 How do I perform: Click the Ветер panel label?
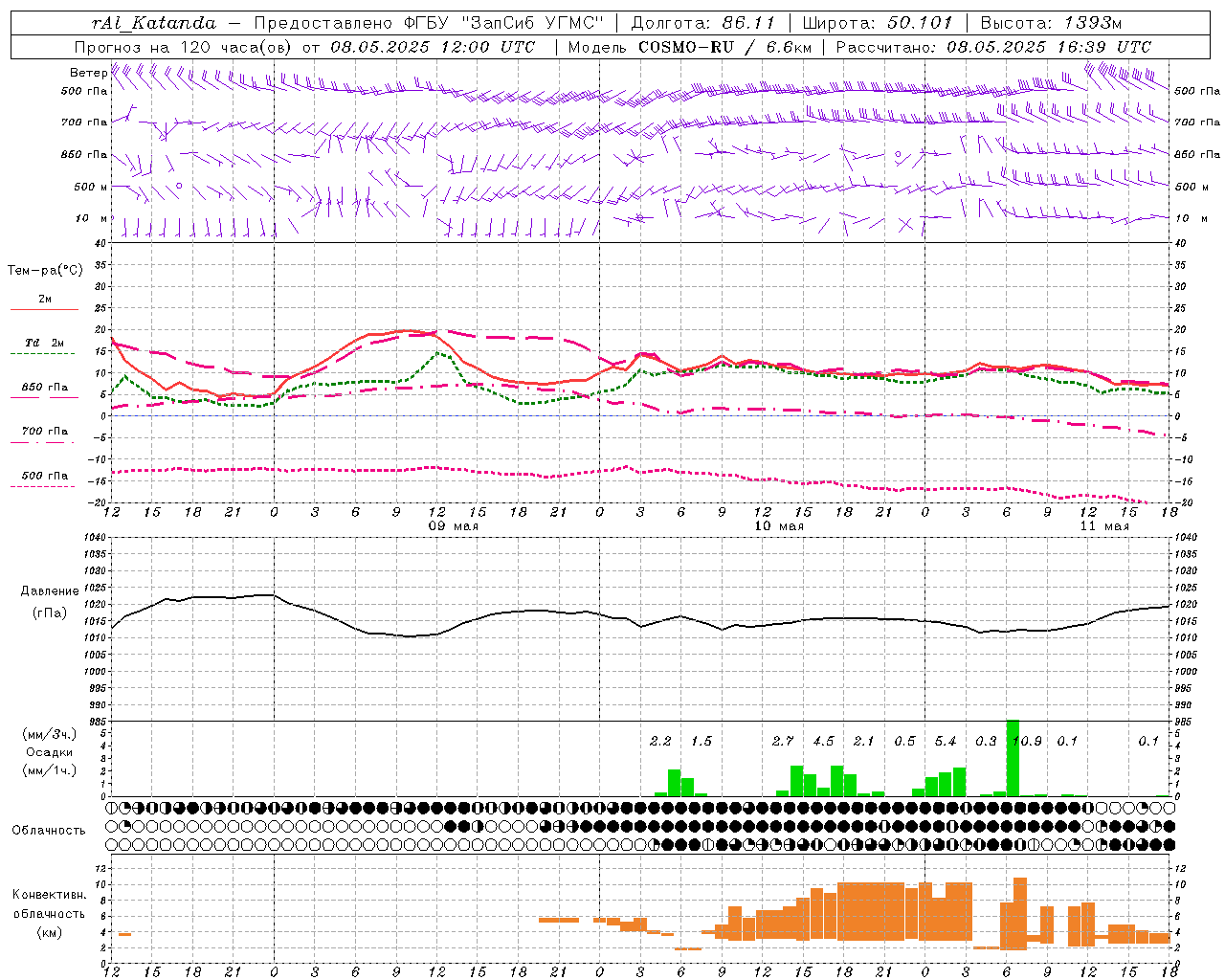[89, 73]
